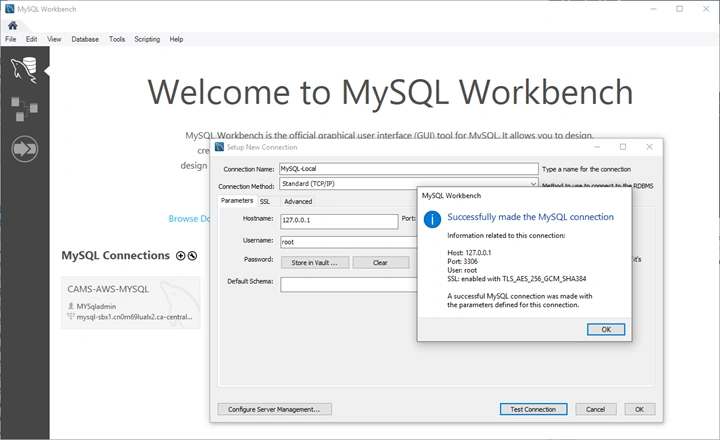Click the Hostname input field
This screenshot has width=720, height=440.
(339, 221)
